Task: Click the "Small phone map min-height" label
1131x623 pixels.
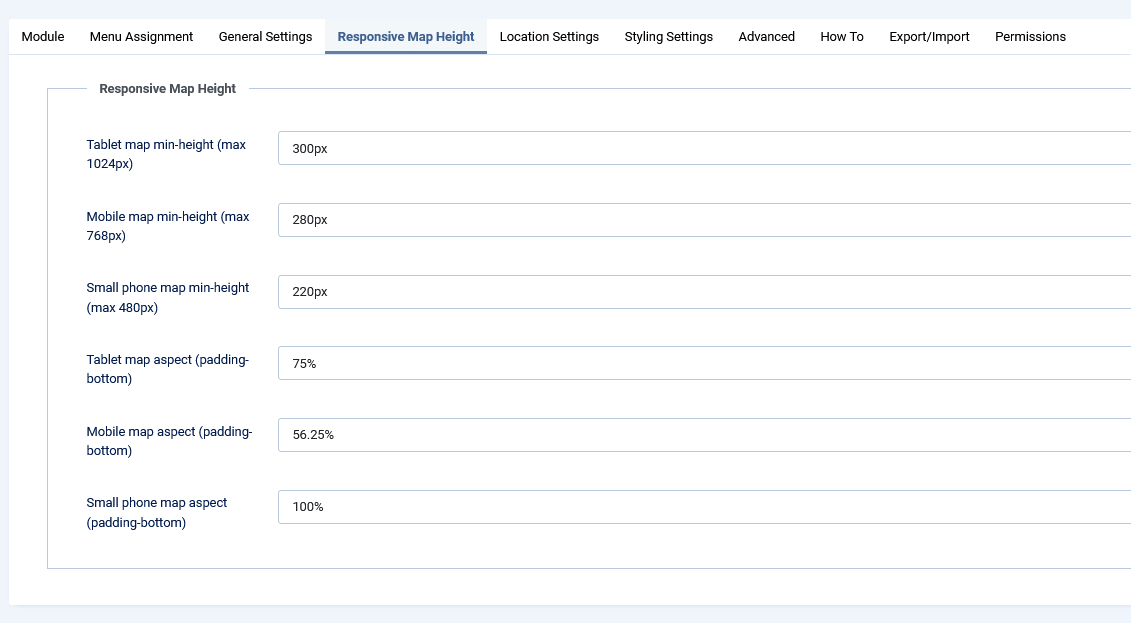Action: click(x=167, y=297)
